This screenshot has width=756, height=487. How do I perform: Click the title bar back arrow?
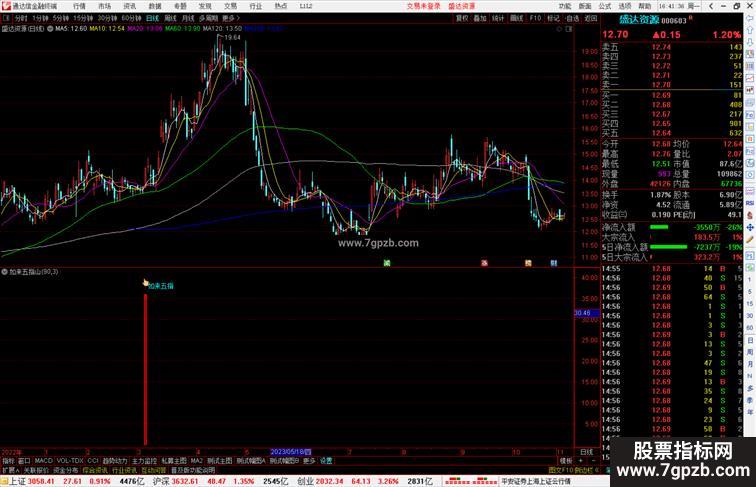pyautogui.click(x=711, y=6)
